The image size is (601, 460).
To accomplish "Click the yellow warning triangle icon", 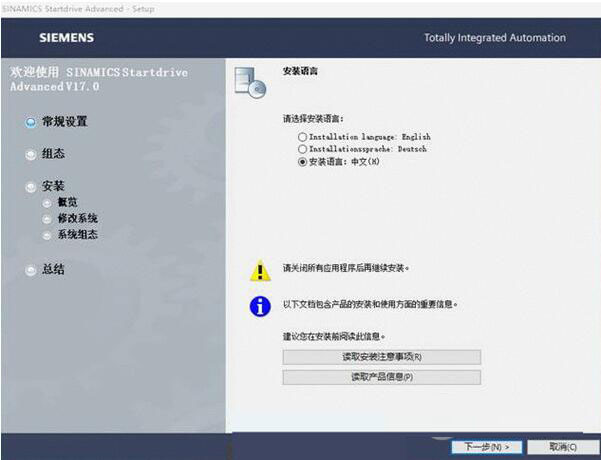I will 260,271.
